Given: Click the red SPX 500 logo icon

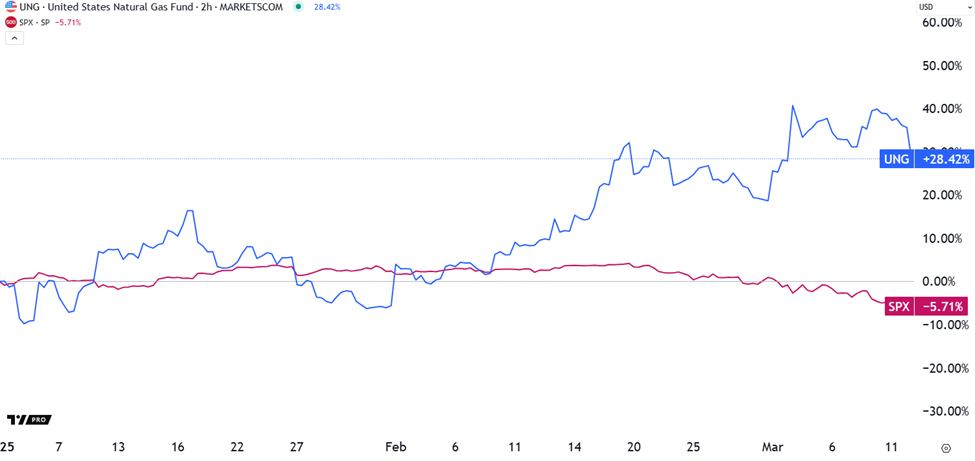Looking at the screenshot, I should tap(11, 22).
